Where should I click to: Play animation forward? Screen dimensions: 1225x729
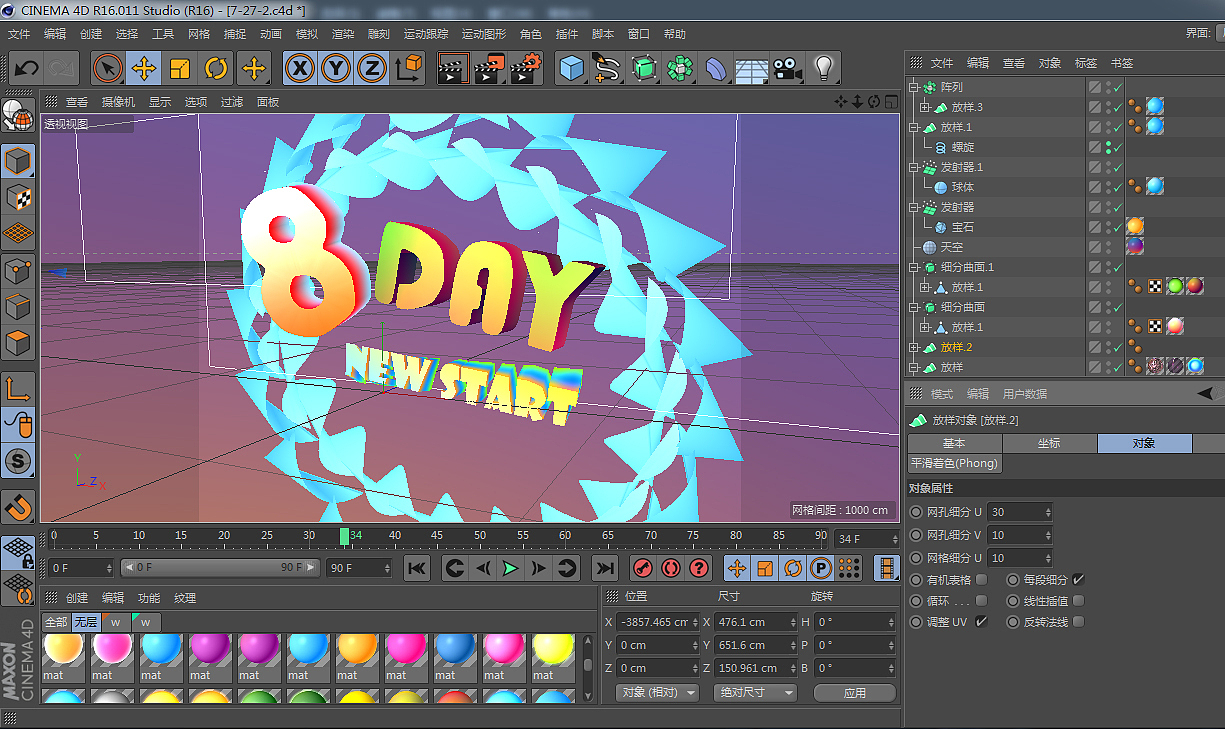point(511,568)
